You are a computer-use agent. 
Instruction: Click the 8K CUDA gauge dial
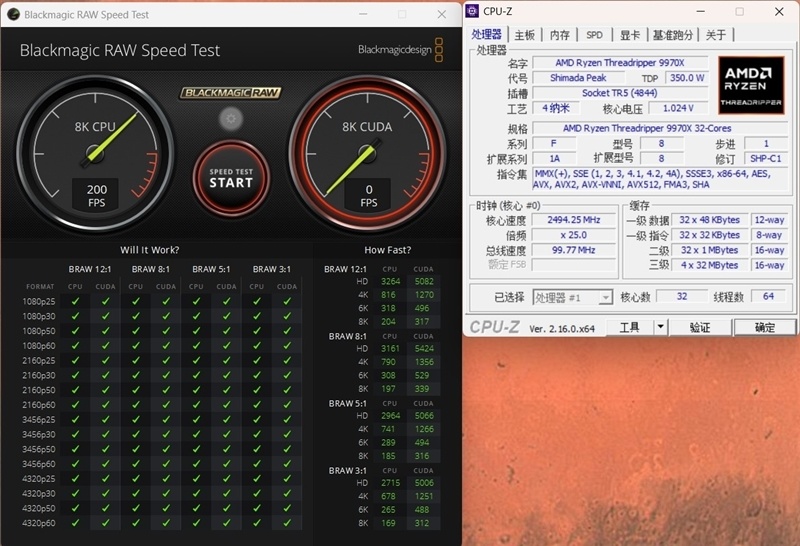(x=369, y=150)
